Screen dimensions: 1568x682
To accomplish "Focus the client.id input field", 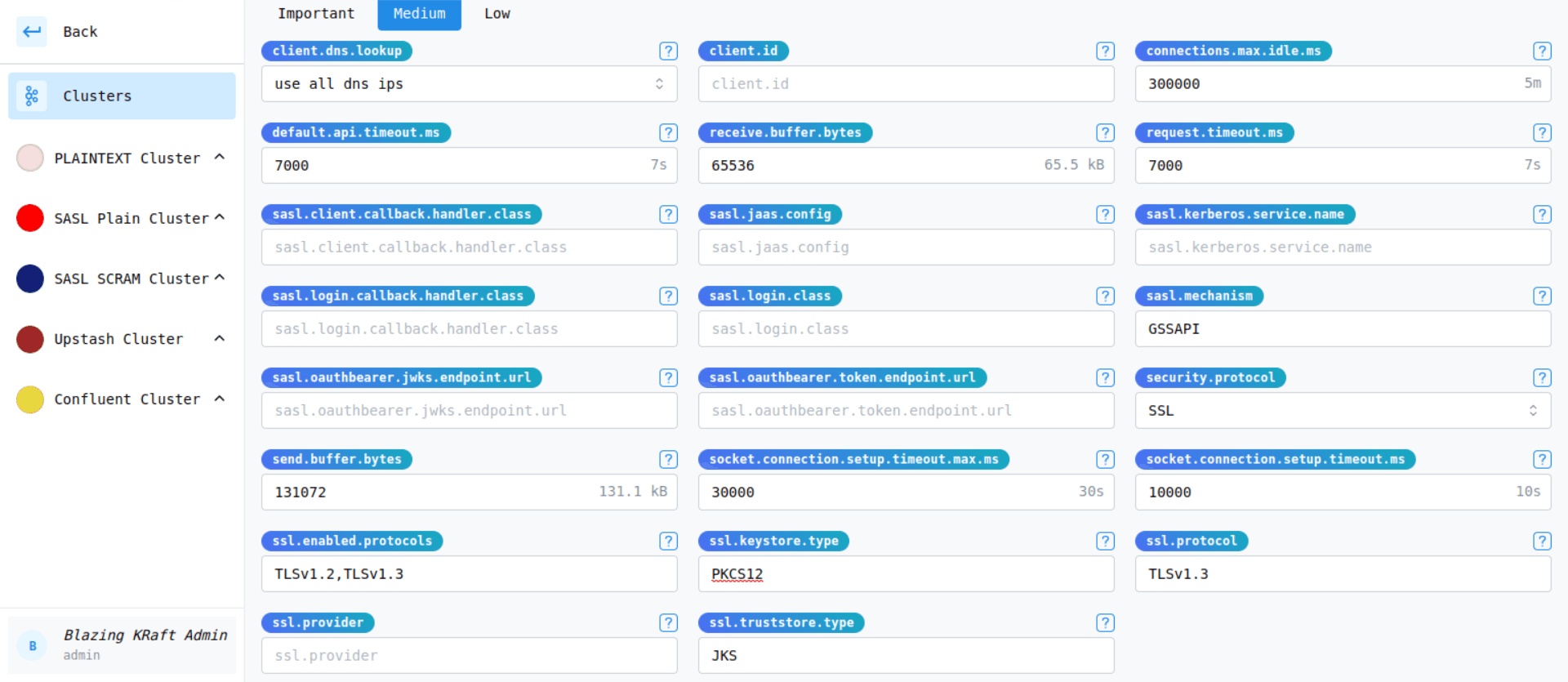I will coord(906,83).
